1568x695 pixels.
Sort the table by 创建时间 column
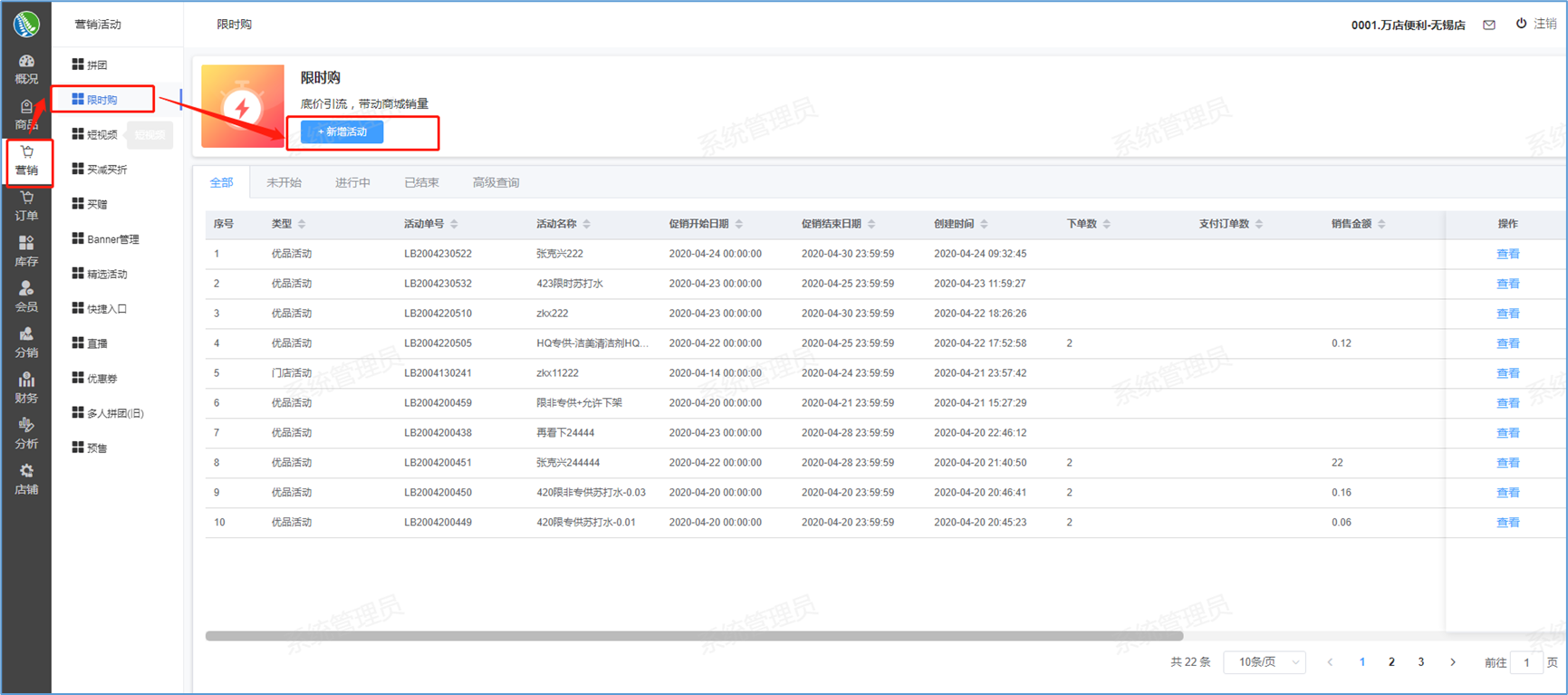pos(984,224)
